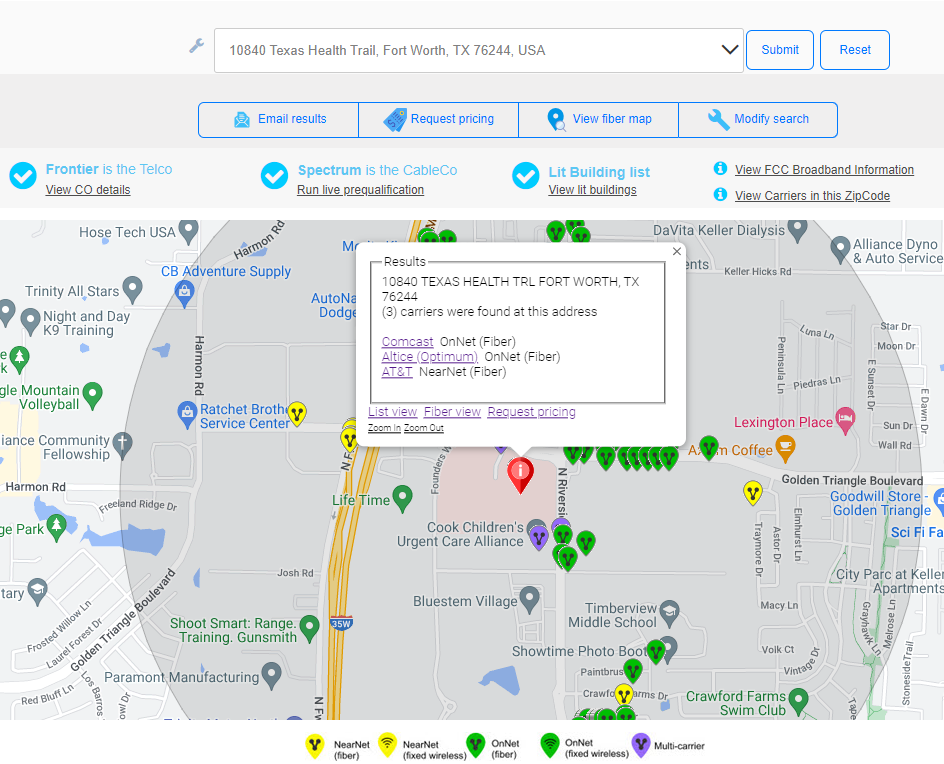Open the AT&T carrier link
Screen dimensions: 944x764
397,371
